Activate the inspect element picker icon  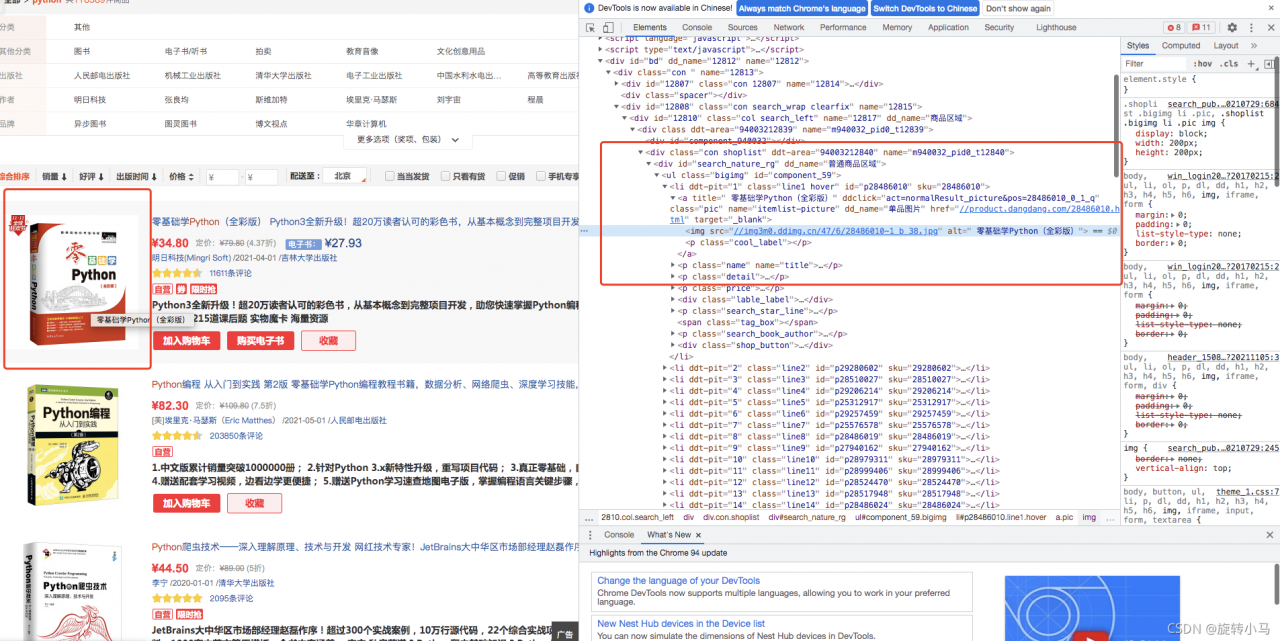pos(589,27)
